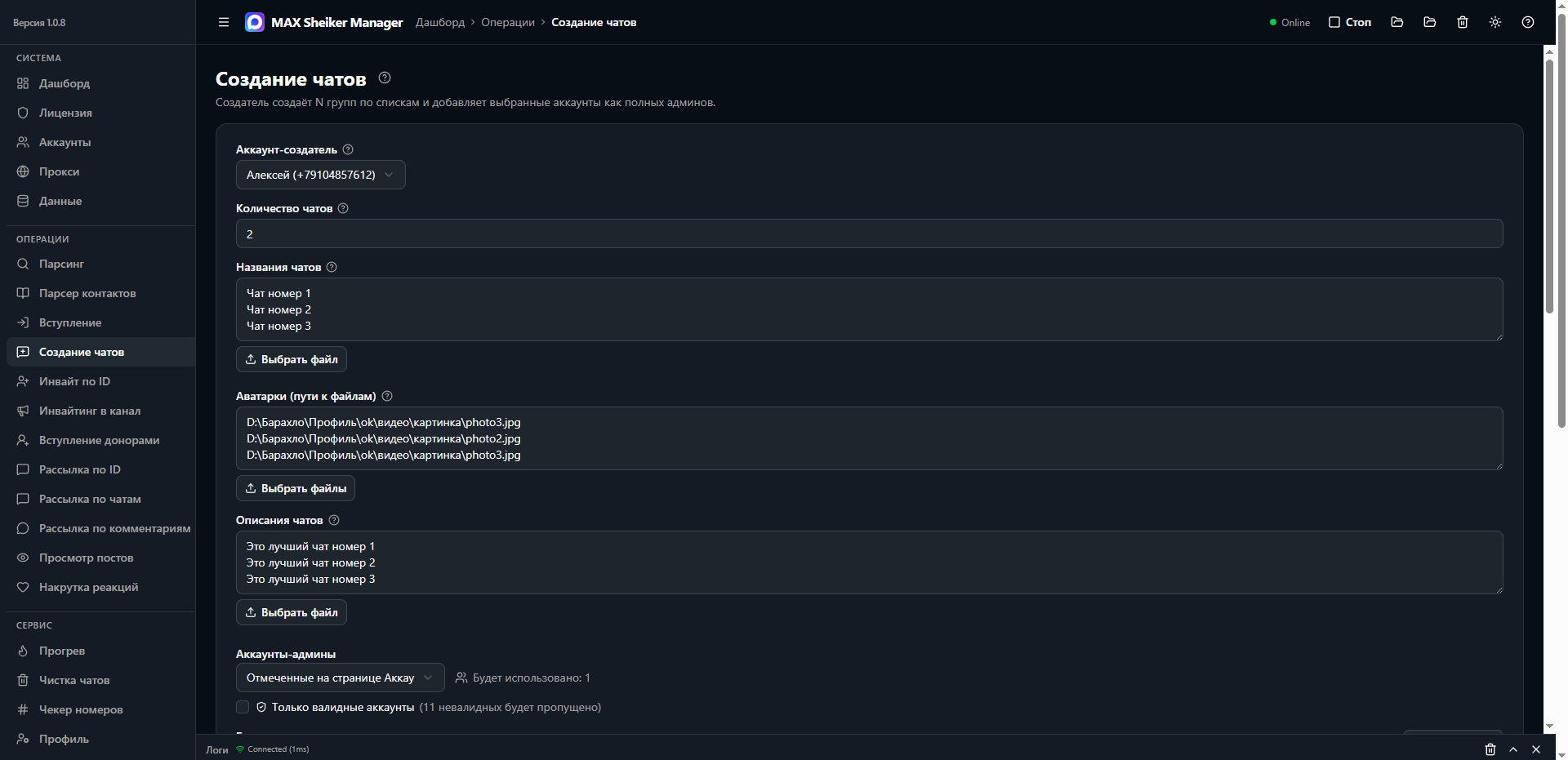This screenshot has height=760, width=1568.
Task: Show hint for Аватарки field
Action: tap(387, 396)
